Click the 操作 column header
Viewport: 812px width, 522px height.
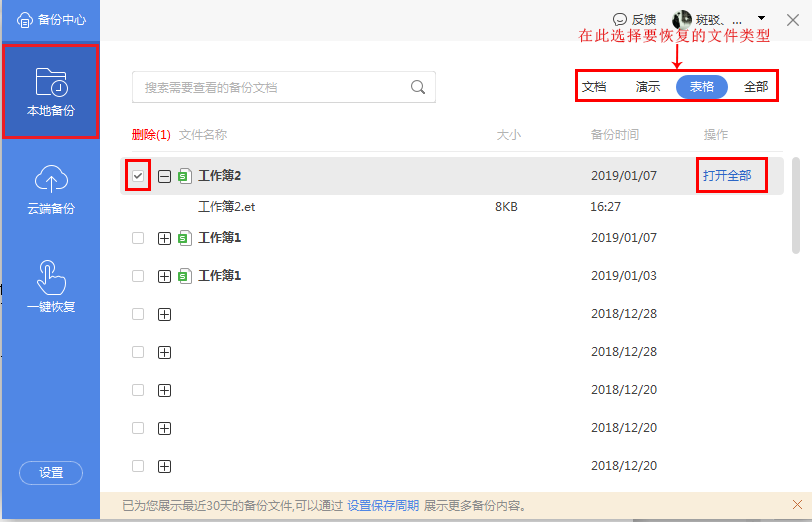pyautogui.click(x=716, y=135)
